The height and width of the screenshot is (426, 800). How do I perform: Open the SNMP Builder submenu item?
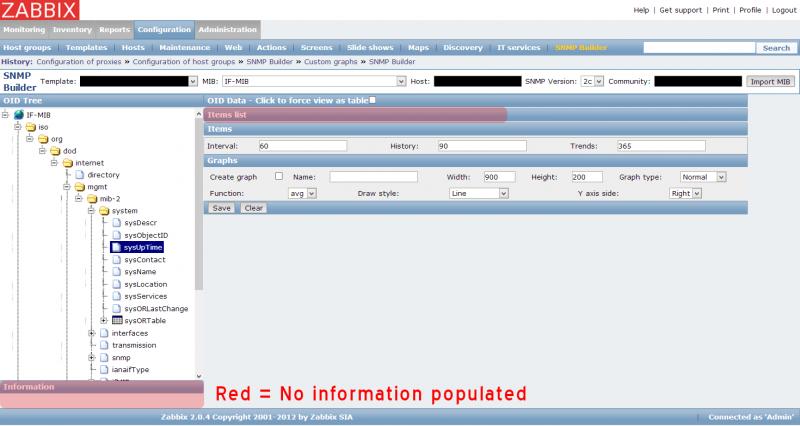pos(581,47)
